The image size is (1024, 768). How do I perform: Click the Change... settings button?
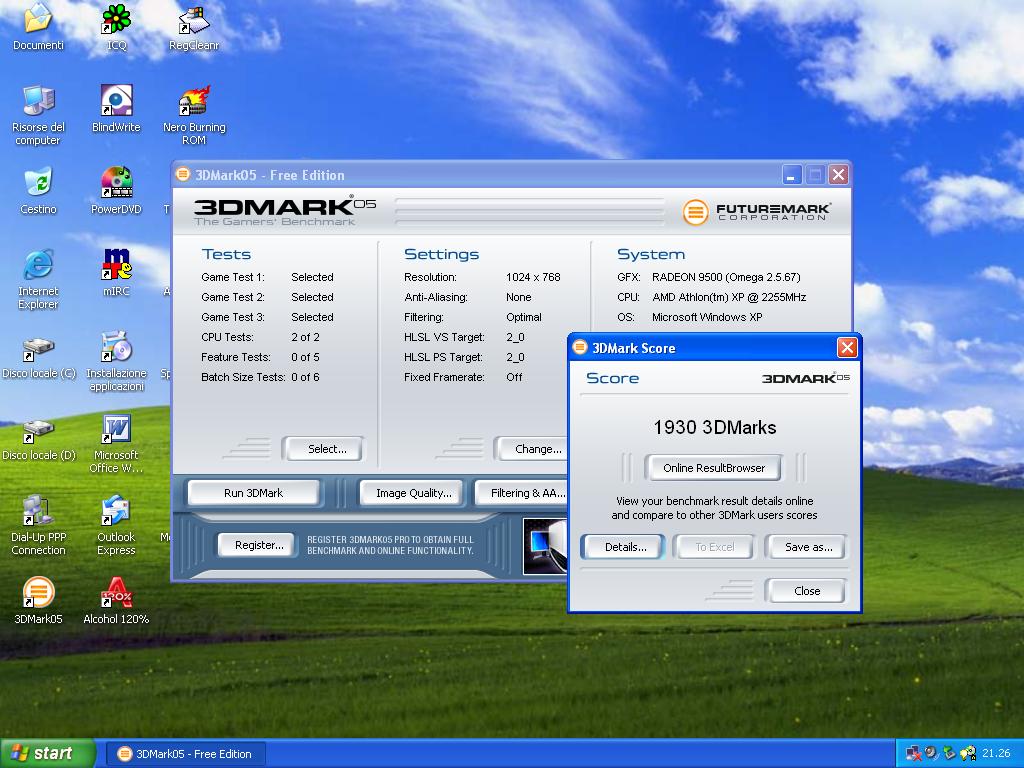534,449
